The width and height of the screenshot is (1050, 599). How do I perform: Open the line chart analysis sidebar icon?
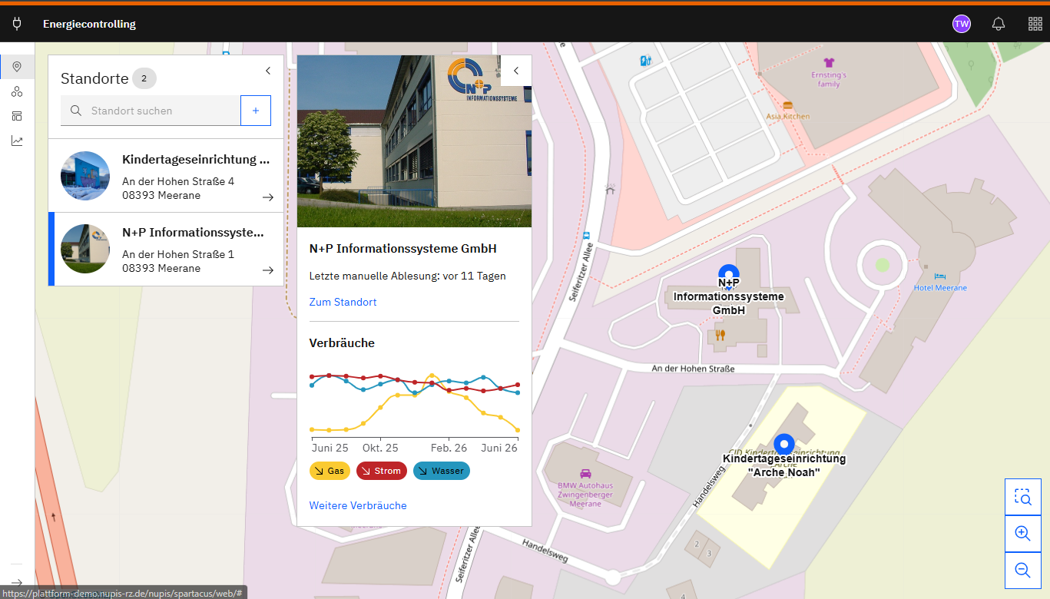(17, 141)
